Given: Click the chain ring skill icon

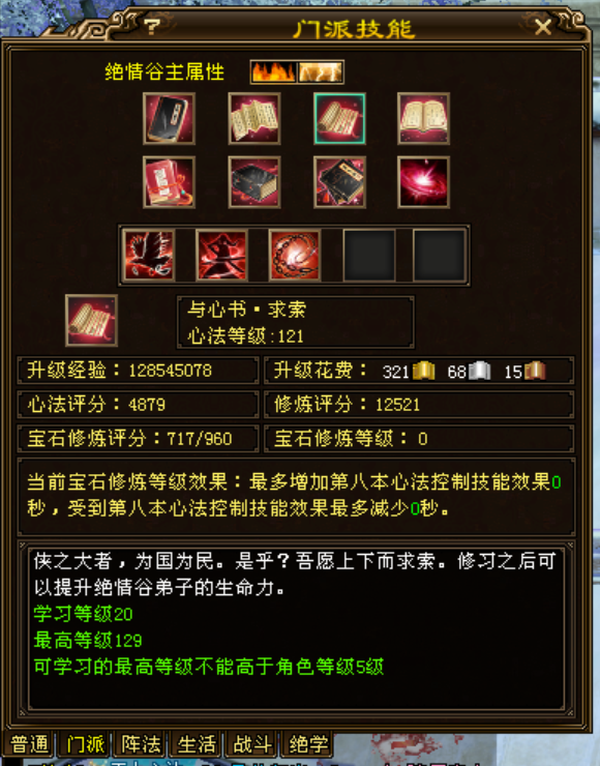Looking at the screenshot, I should click(295, 255).
